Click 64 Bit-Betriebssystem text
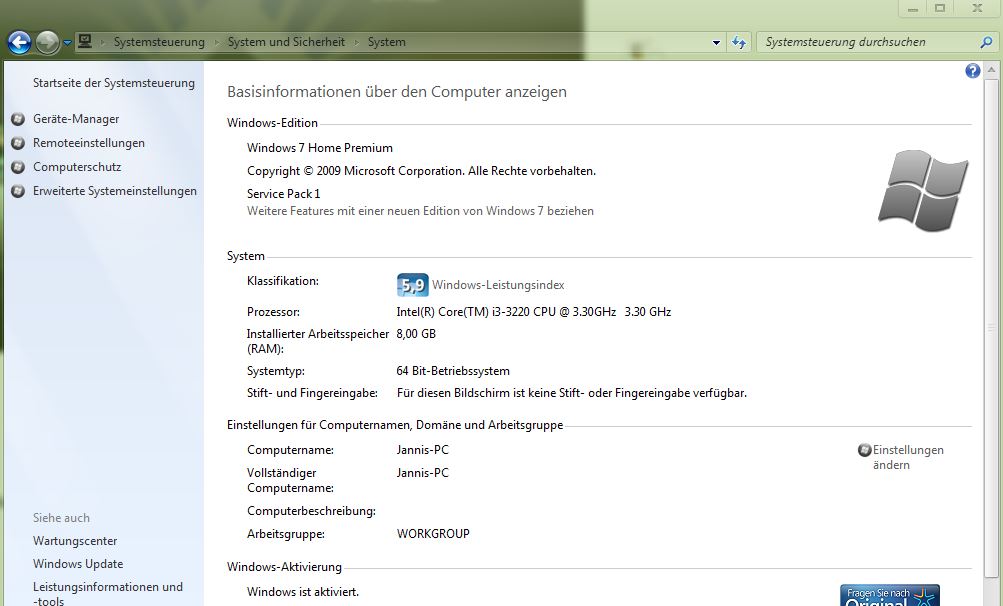Screen dimensions: 1003x606 453,371
